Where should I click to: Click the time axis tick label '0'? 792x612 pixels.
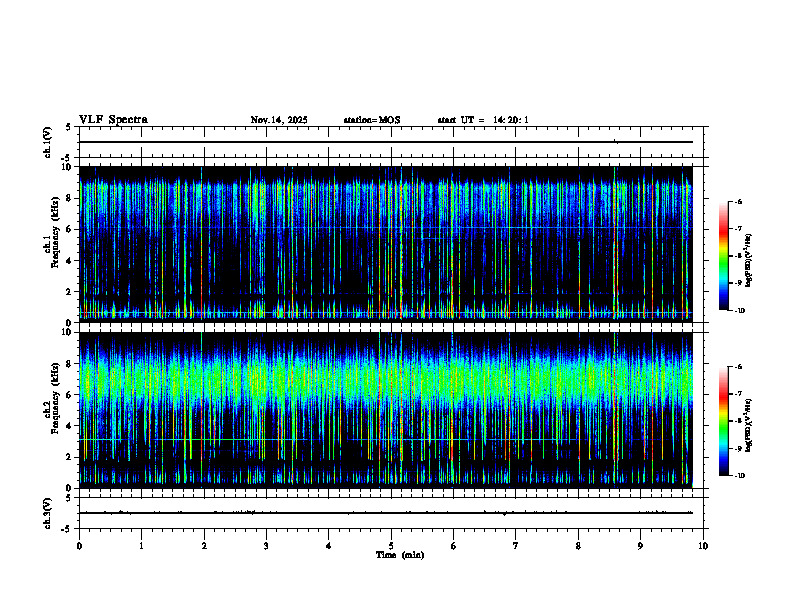(x=79, y=546)
